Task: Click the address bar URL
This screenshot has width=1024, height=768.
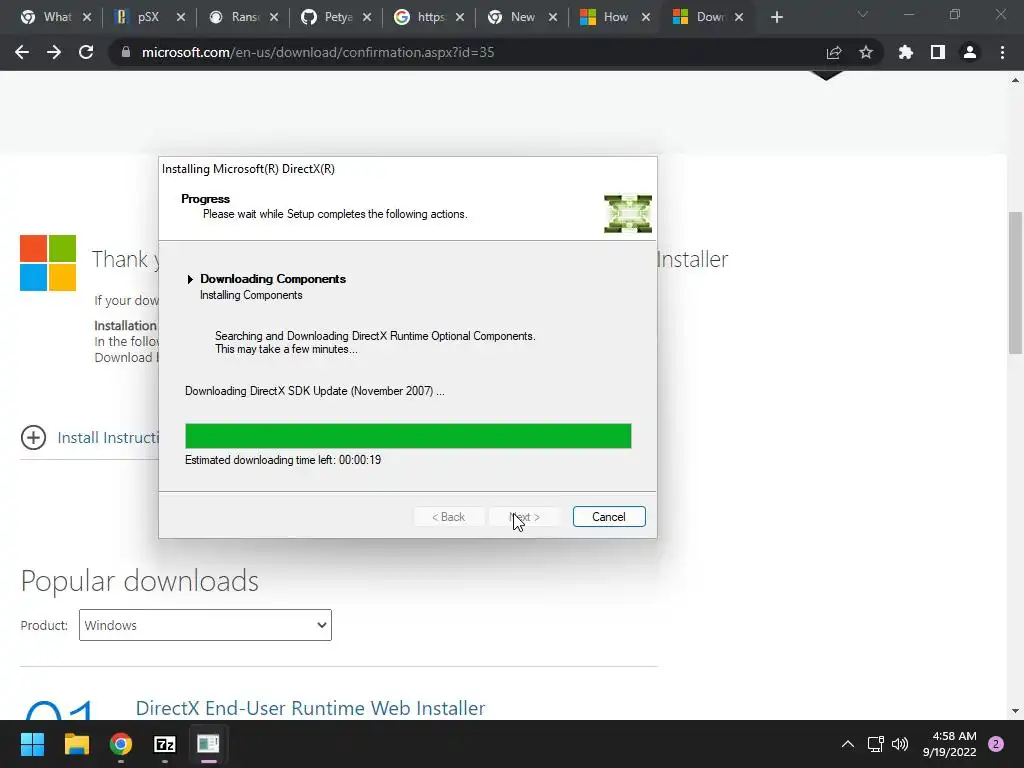Action: 318,52
